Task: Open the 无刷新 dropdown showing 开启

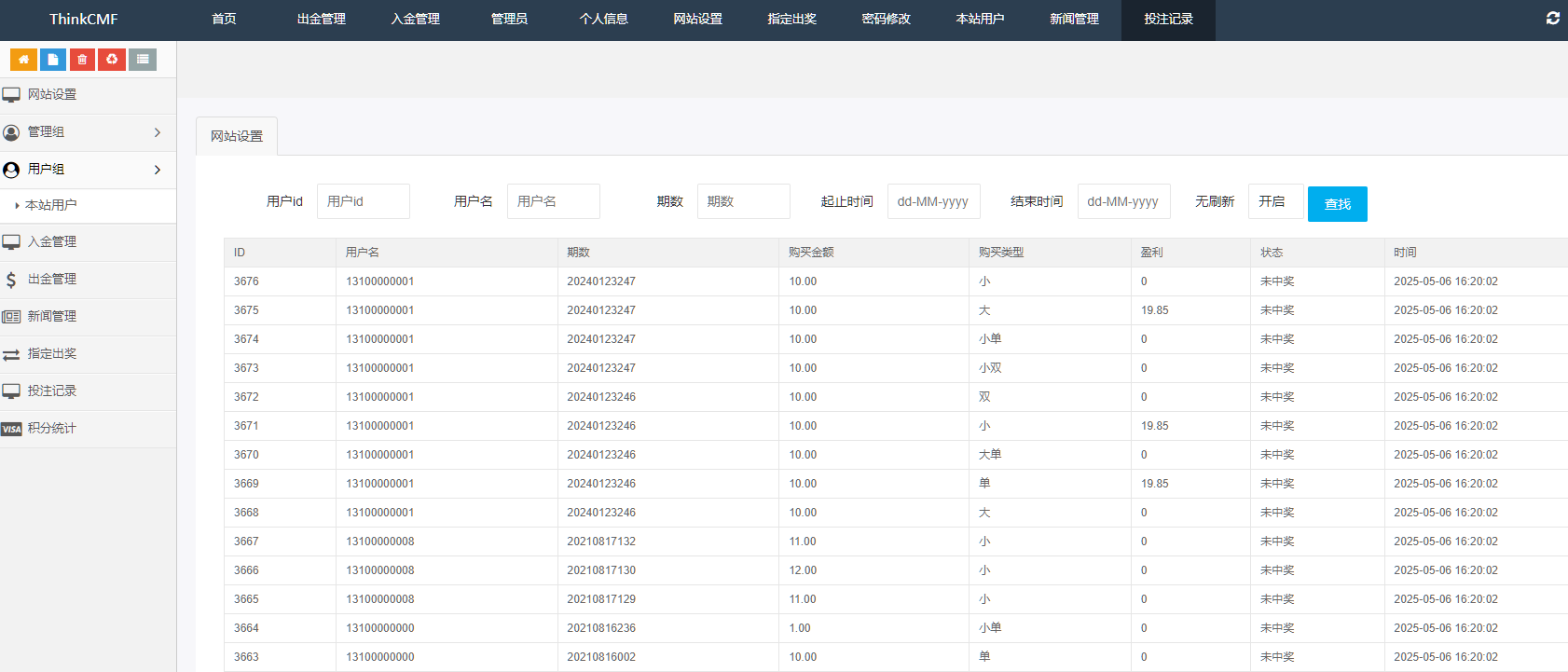Action: point(1274,201)
